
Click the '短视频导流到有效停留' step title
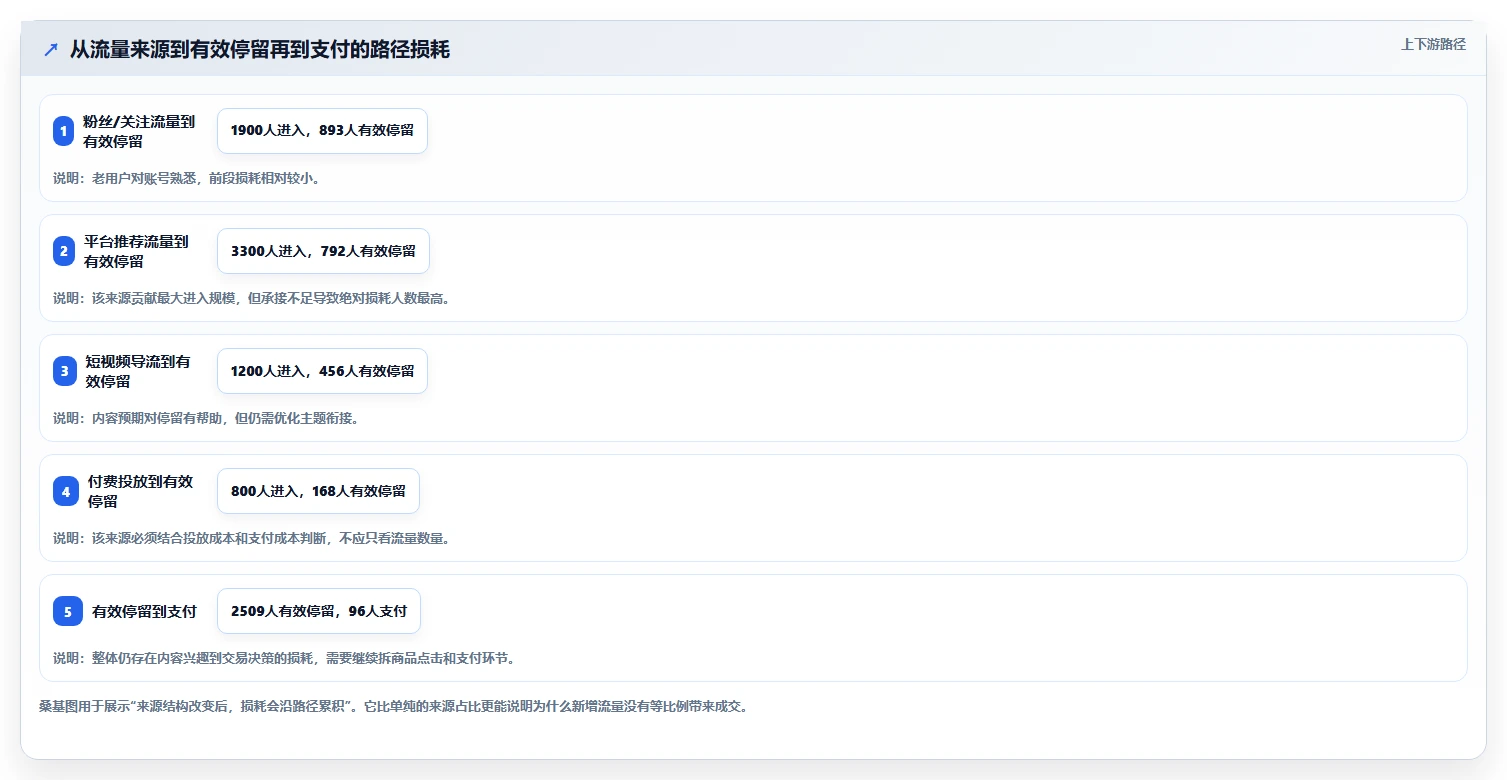coord(138,371)
